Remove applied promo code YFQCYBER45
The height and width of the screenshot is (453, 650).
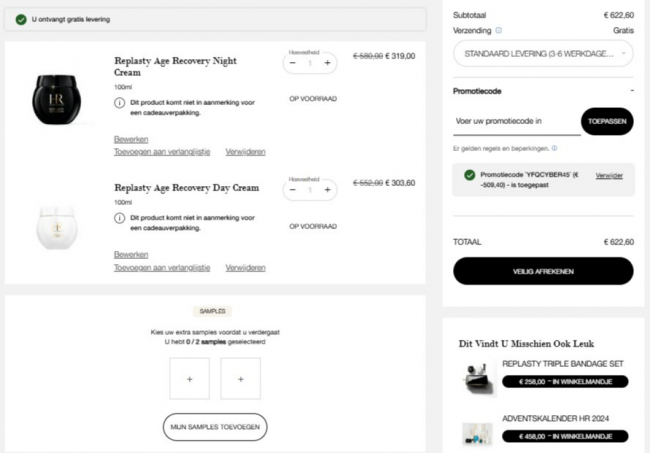click(x=609, y=176)
